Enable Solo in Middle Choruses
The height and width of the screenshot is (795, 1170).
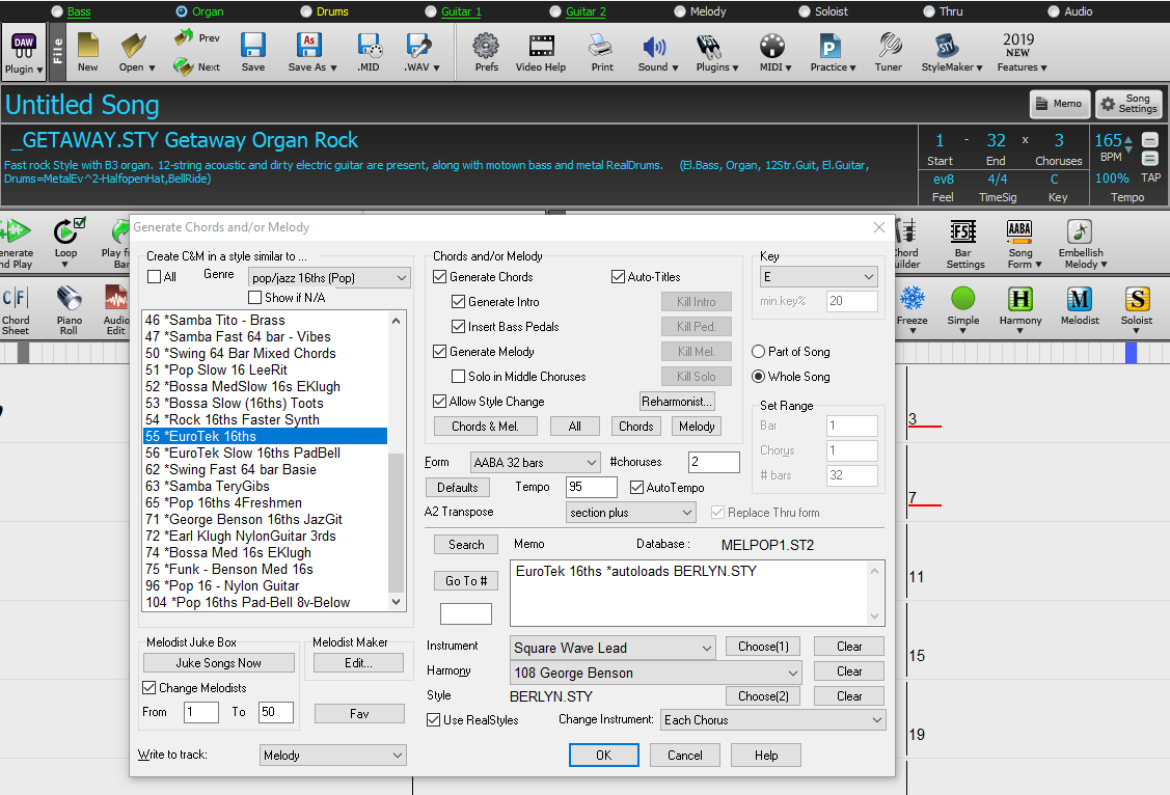[458, 376]
